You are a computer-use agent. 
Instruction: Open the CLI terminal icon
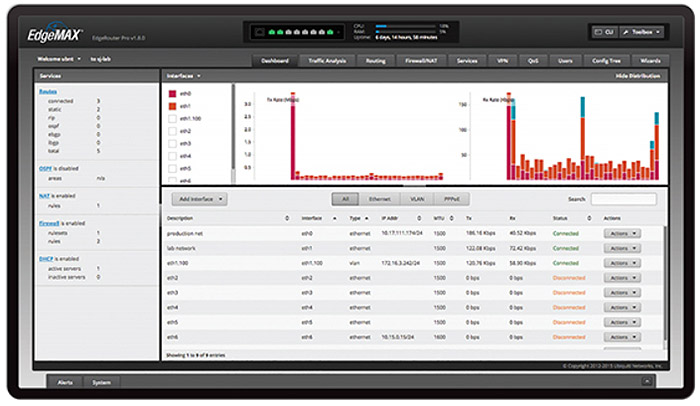(x=598, y=32)
